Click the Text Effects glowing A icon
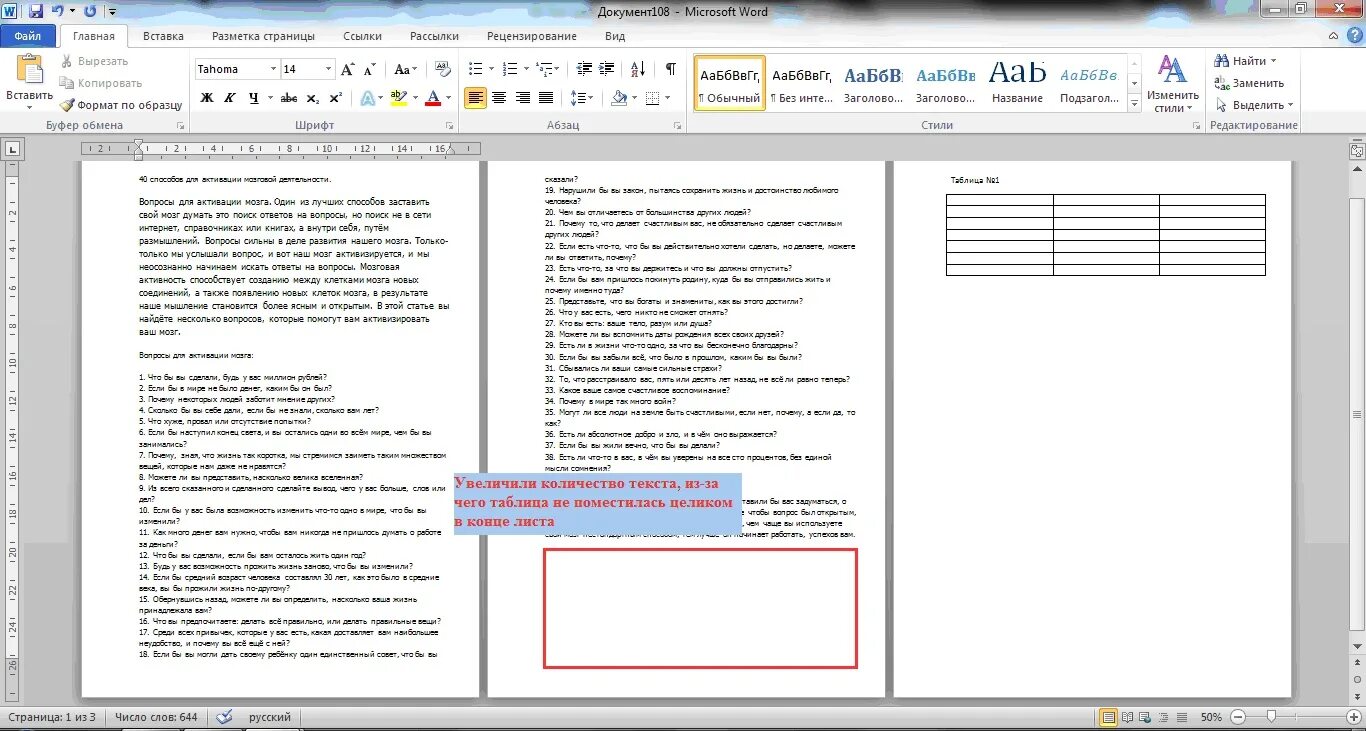The width and height of the screenshot is (1366, 731). click(367, 98)
